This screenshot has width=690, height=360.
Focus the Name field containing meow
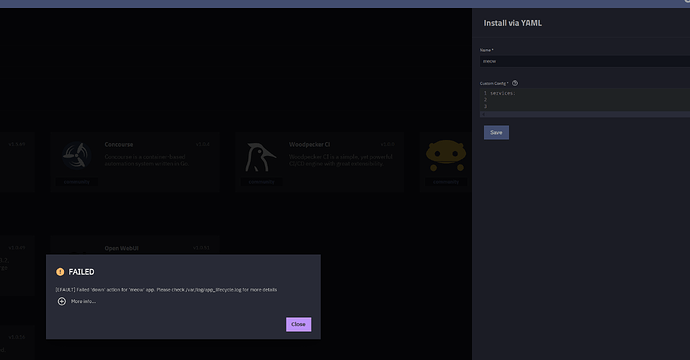pyautogui.click(x=585, y=61)
